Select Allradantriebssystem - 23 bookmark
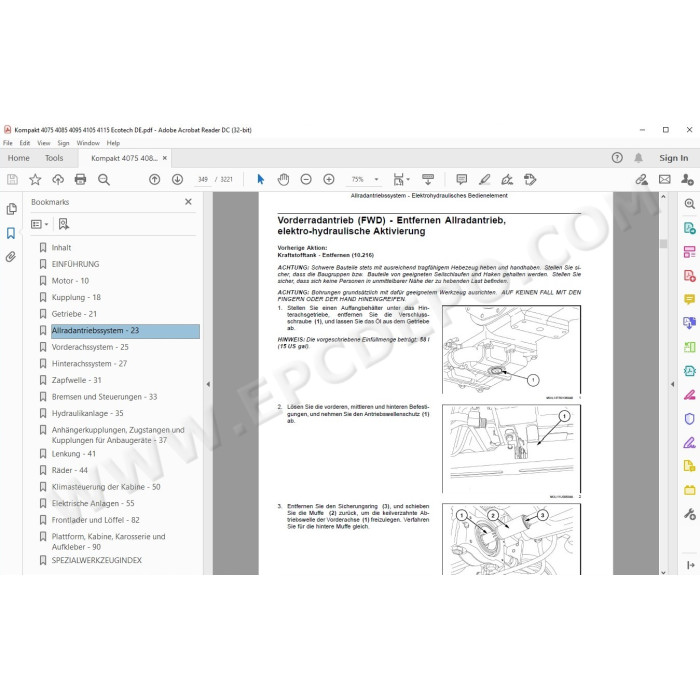The width and height of the screenshot is (700, 700). (x=125, y=330)
